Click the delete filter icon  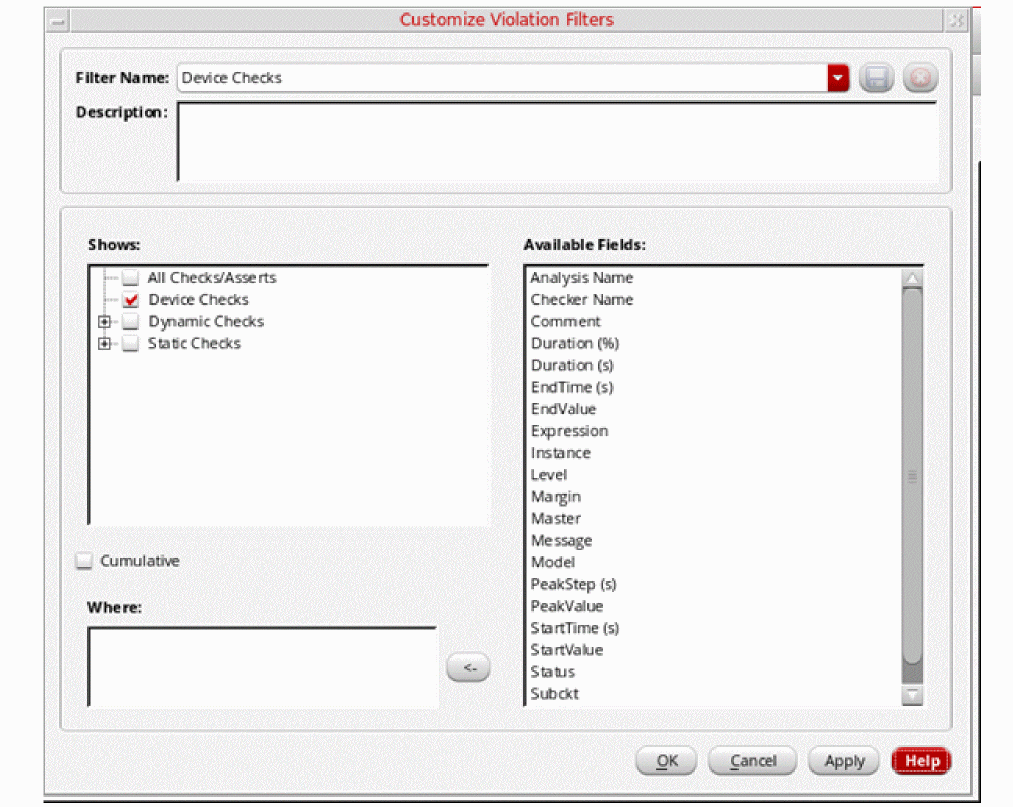[919, 79]
